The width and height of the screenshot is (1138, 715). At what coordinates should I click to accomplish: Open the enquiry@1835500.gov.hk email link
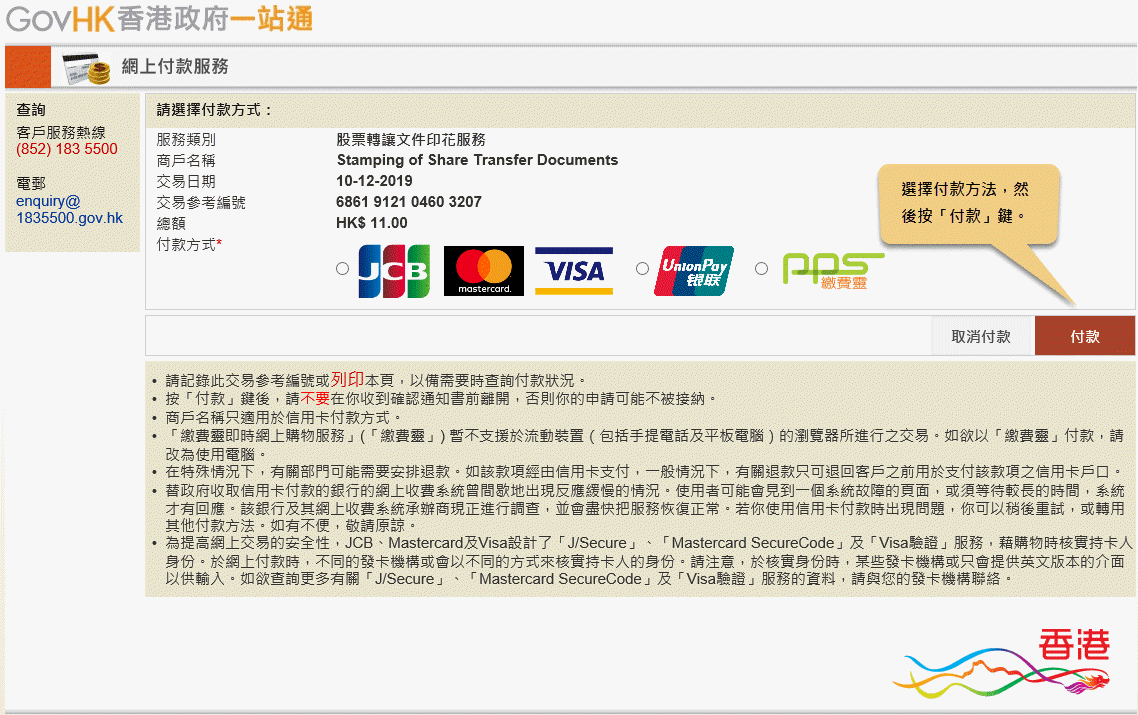[69, 210]
